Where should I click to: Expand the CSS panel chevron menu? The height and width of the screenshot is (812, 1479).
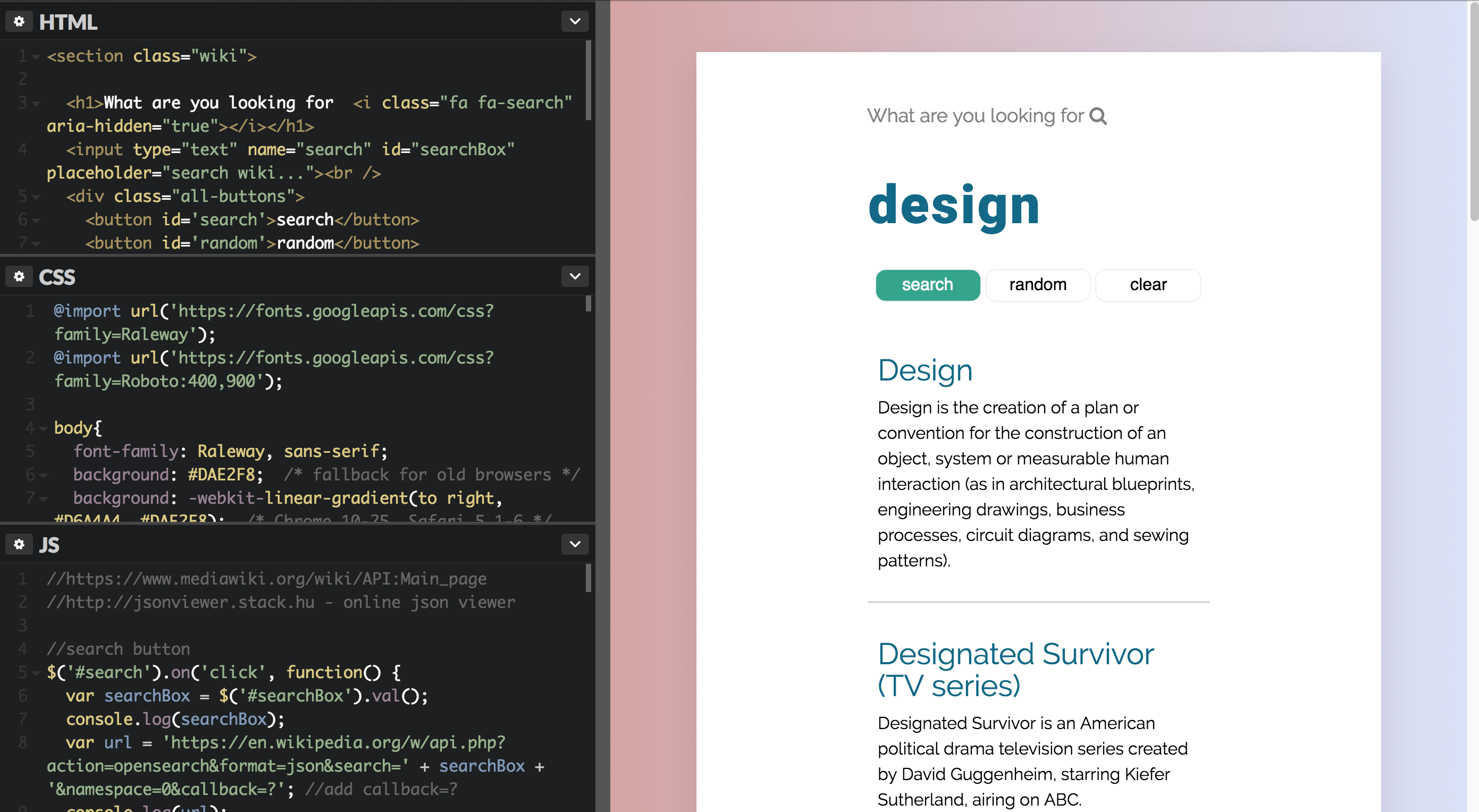[x=575, y=276]
